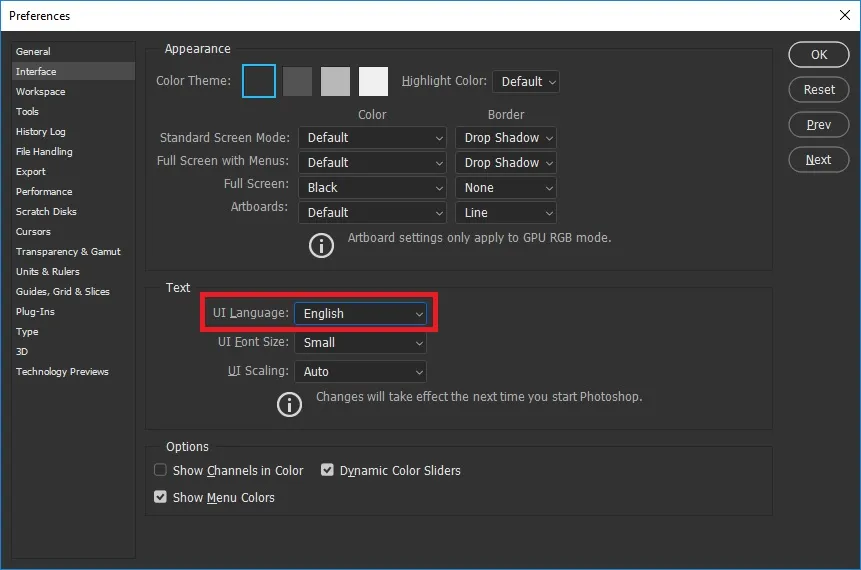Select the Tools preferences category
Viewport: 861px width, 570px height.
pyautogui.click(x=73, y=111)
